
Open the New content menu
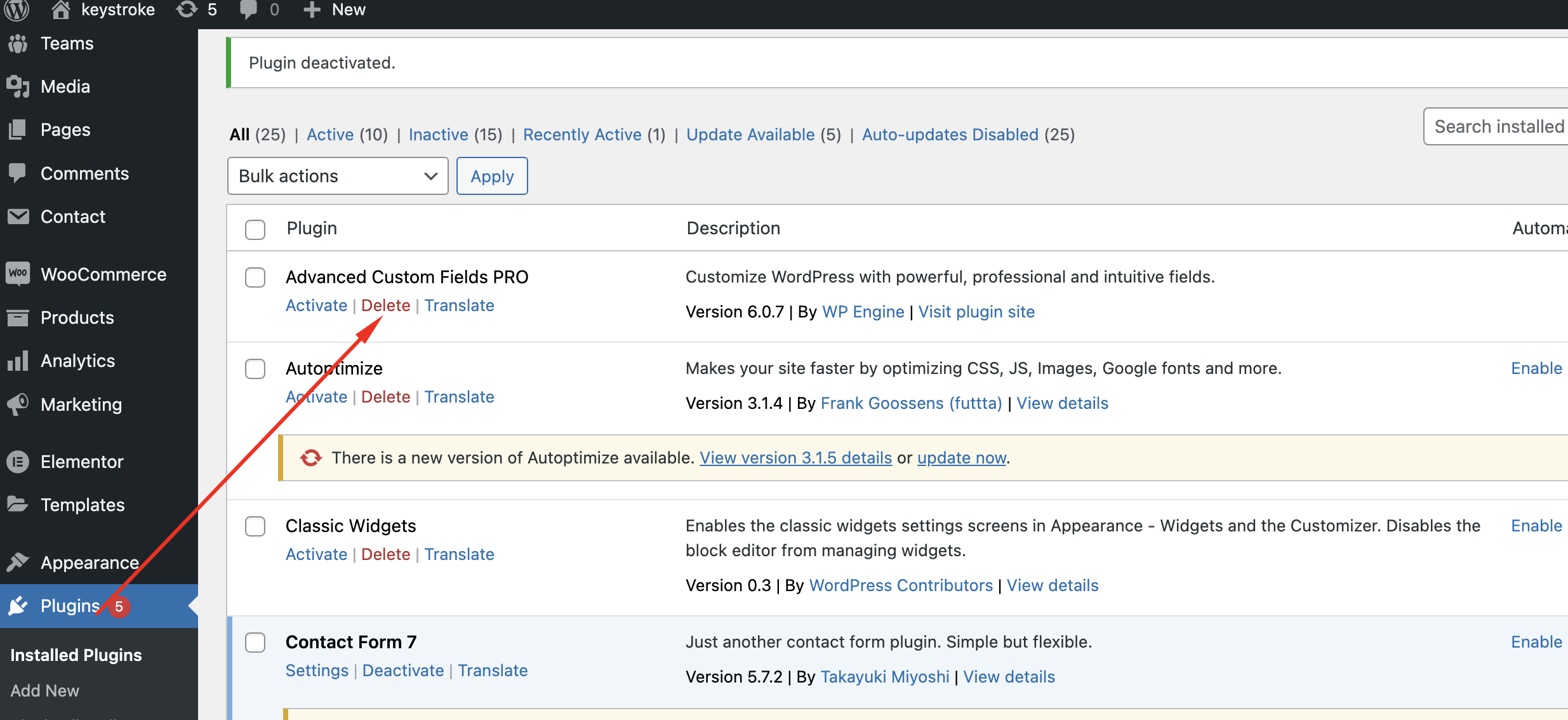(349, 10)
